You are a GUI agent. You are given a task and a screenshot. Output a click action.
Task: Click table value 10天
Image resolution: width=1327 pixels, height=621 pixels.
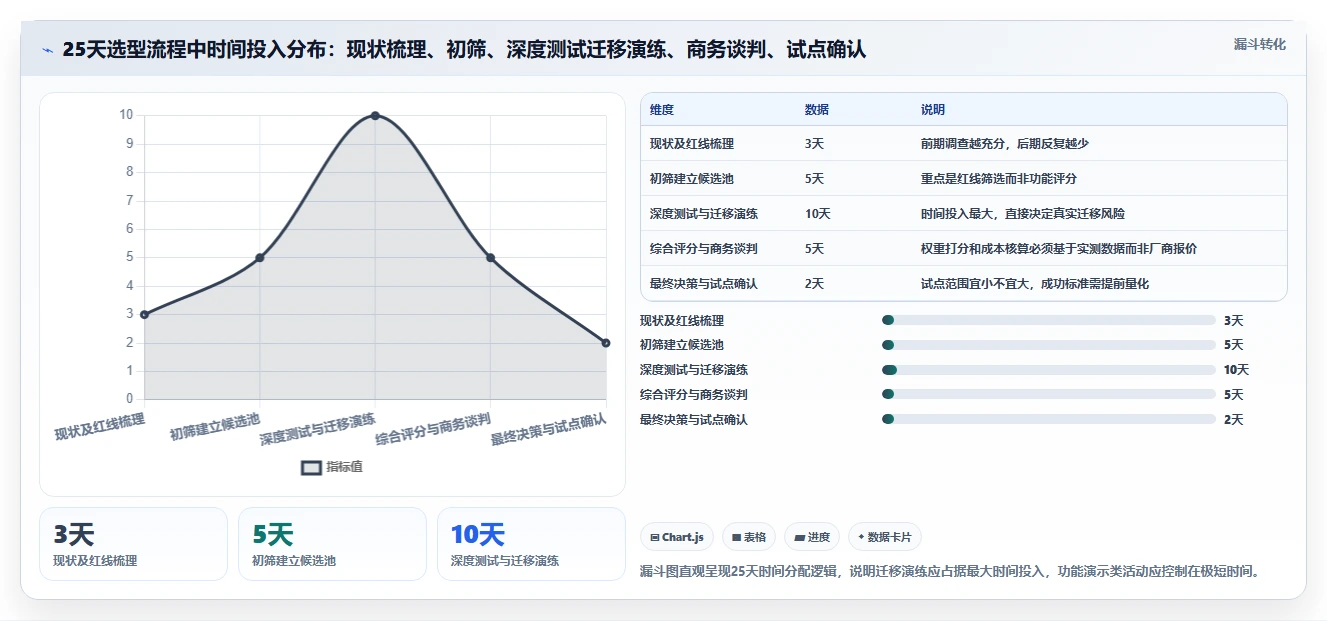(x=818, y=214)
